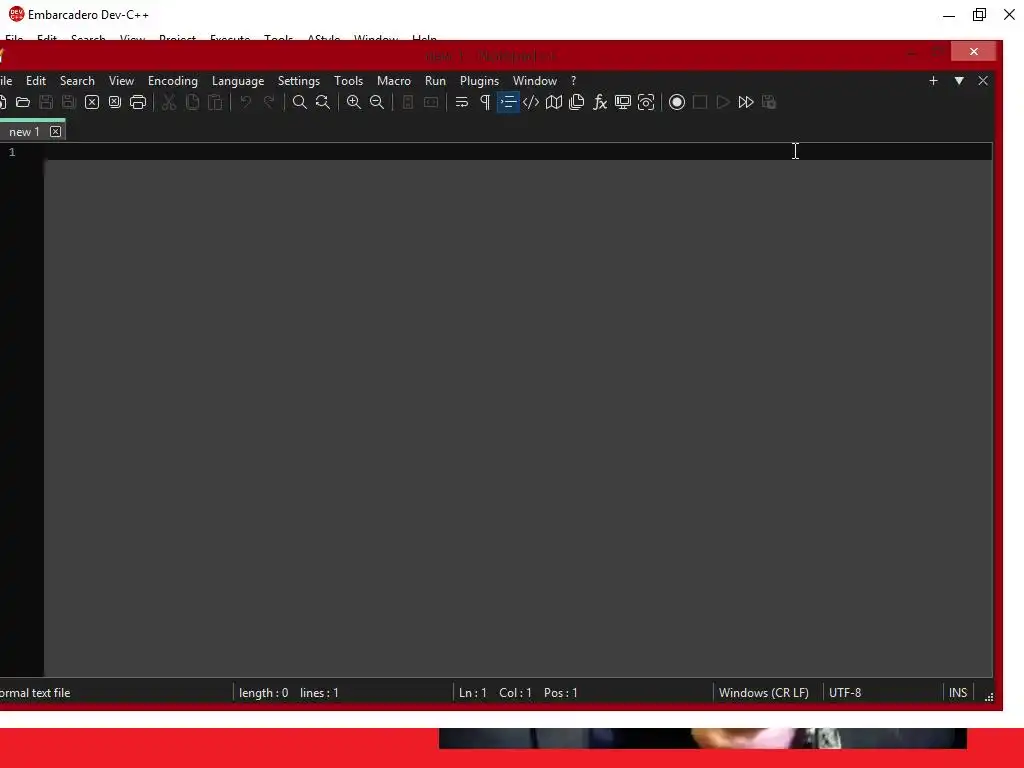The height and width of the screenshot is (768, 1024).
Task: Click the Paste clipboard icon
Action: pos(215,102)
